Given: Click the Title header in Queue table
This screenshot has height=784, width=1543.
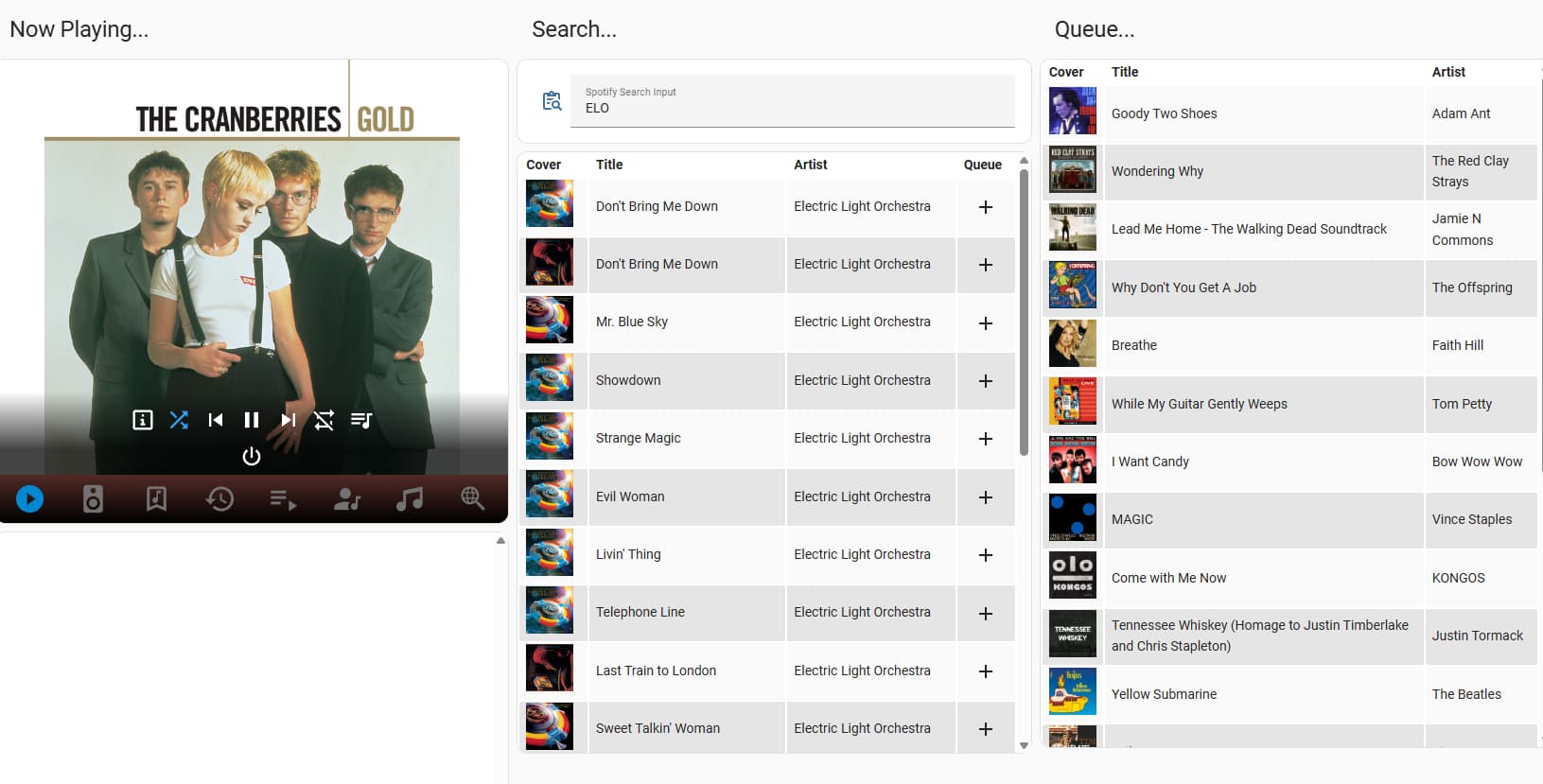Looking at the screenshot, I should click(x=1125, y=72).
